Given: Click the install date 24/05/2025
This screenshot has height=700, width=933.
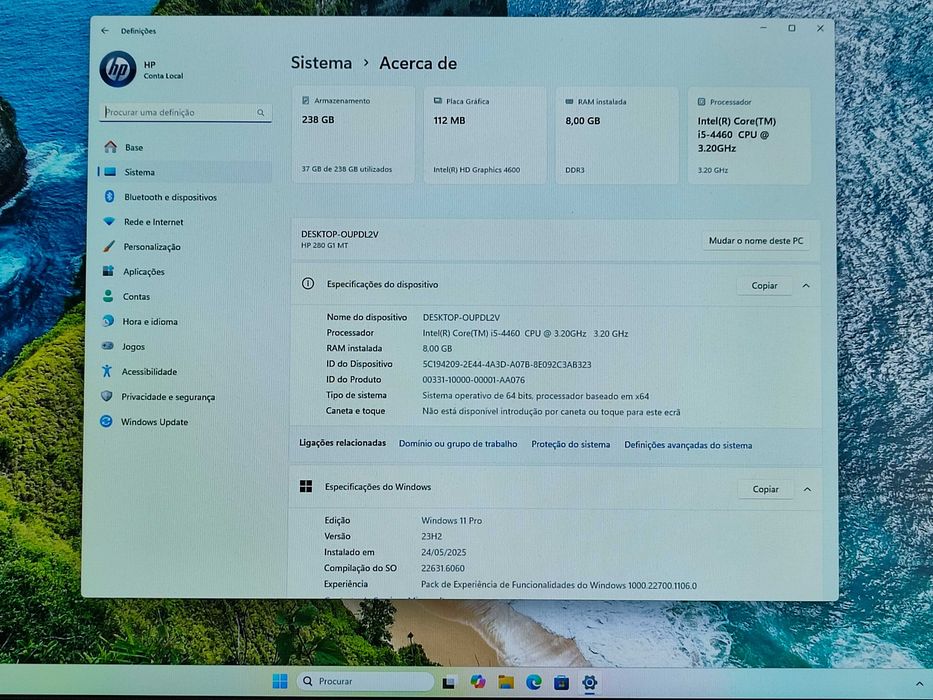Looking at the screenshot, I should [443, 552].
